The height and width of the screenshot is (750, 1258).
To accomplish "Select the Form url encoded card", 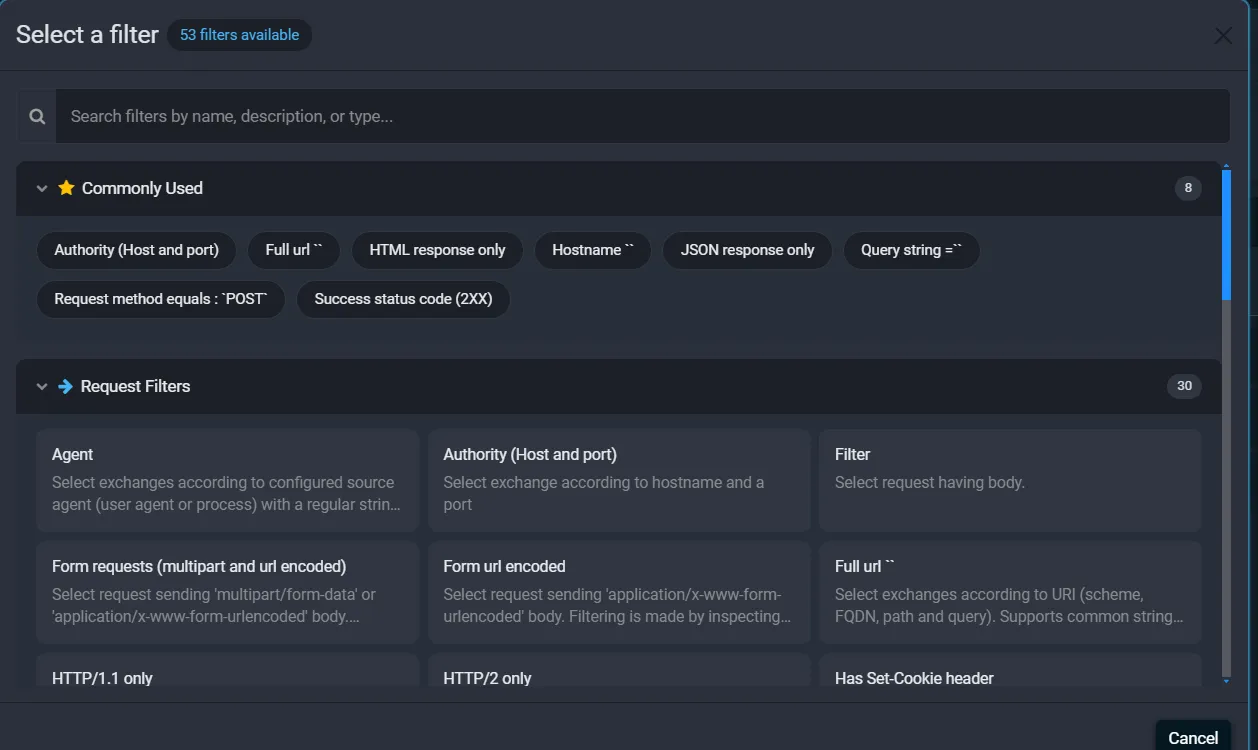I will (x=619, y=592).
